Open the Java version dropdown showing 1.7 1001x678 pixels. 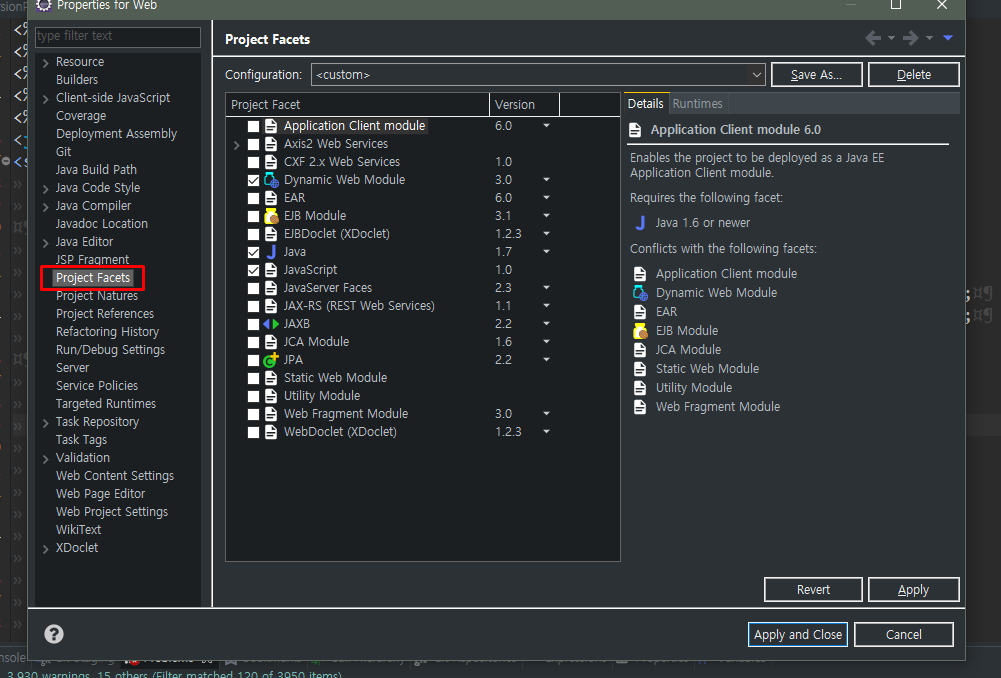tap(546, 251)
